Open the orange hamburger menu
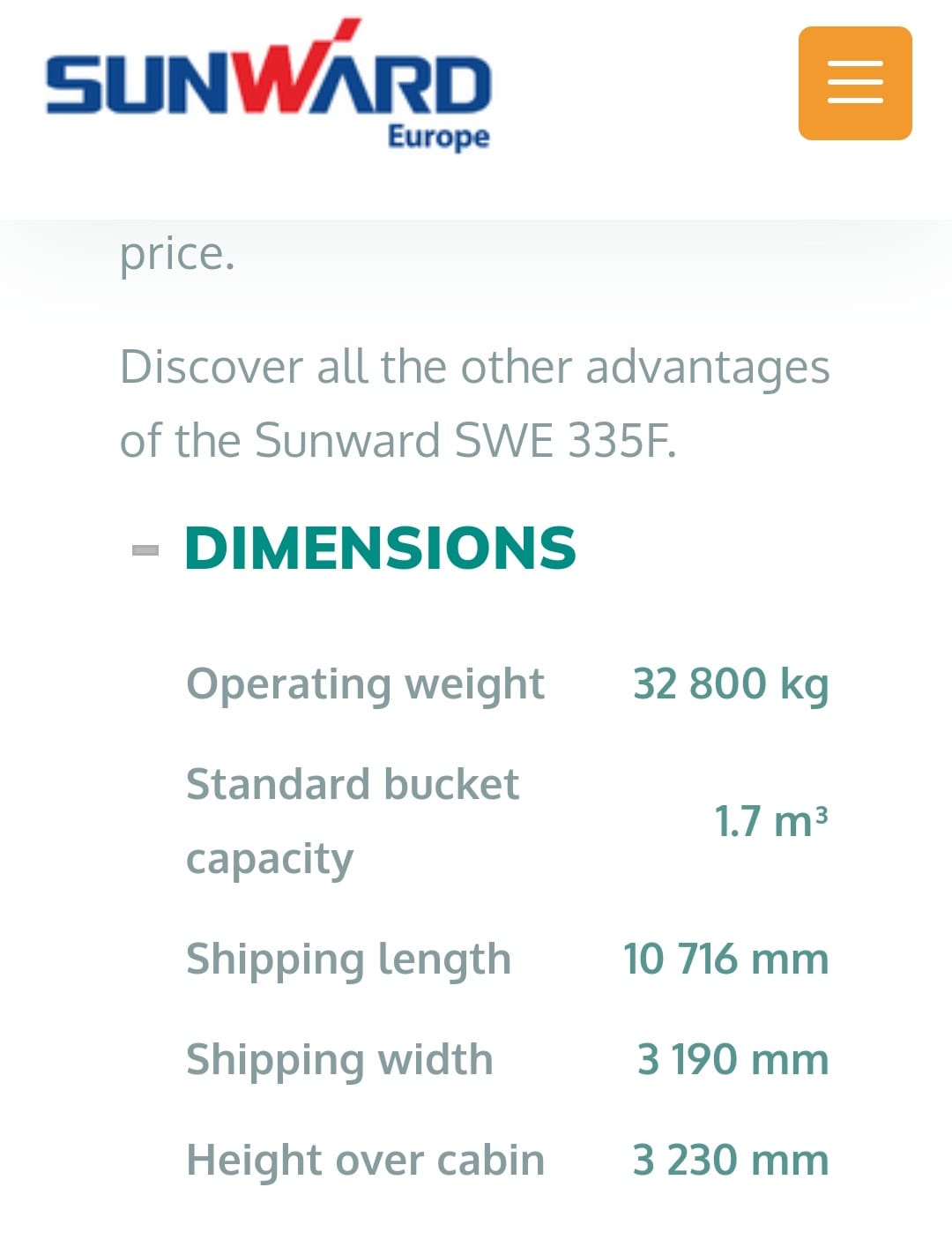The width and height of the screenshot is (952, 1247). coord(854,83)
